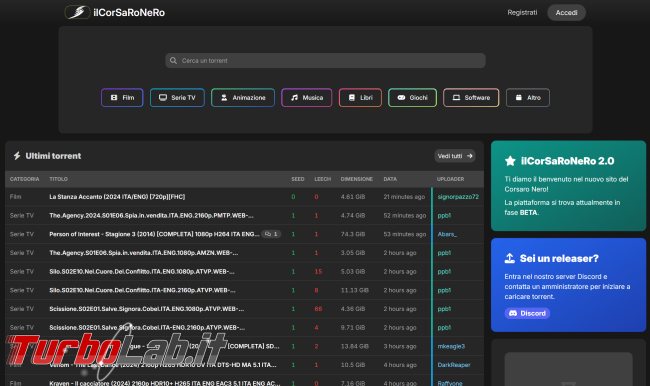Viewport: 650px width, 386px height.
Task: Click the upload icon beside Sei un releaser
Action: 510,258
